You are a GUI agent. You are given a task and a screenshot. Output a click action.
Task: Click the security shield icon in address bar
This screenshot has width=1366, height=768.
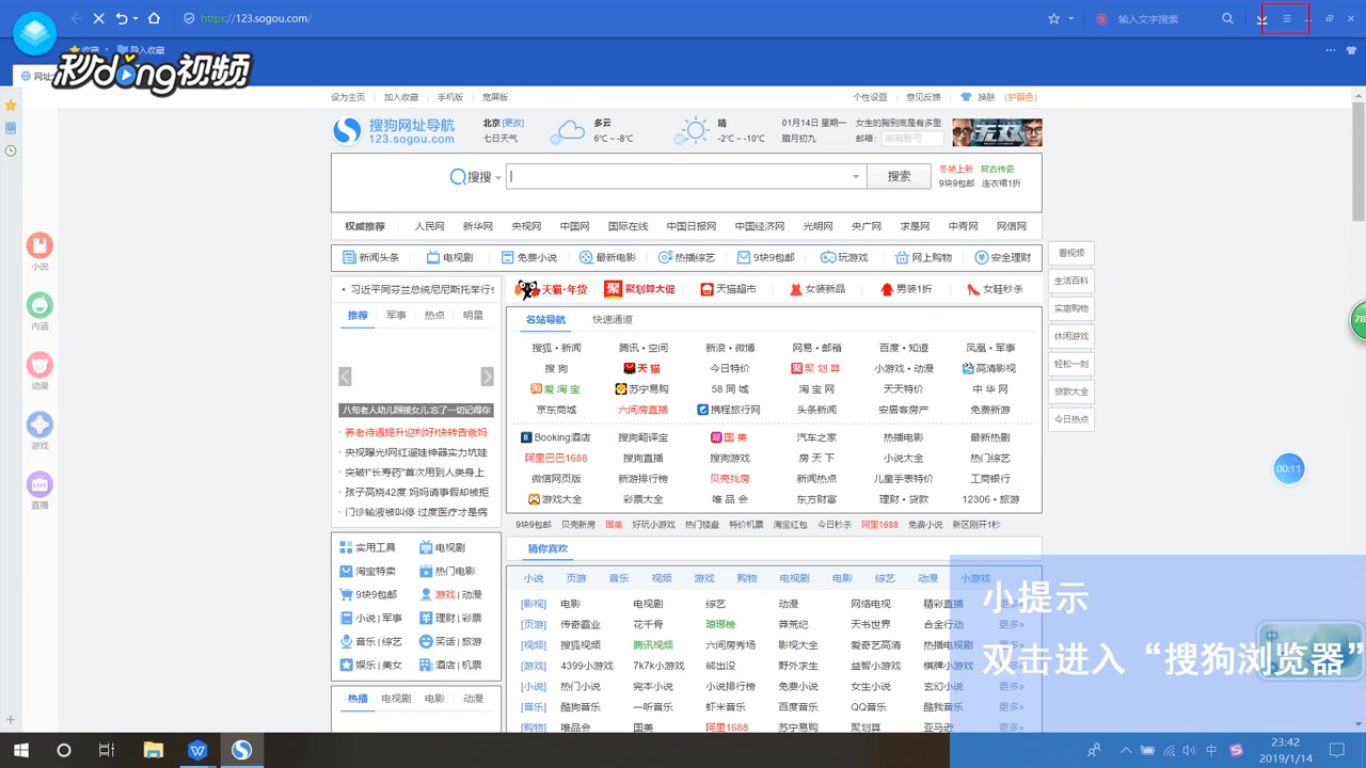(x=189, y=19)
